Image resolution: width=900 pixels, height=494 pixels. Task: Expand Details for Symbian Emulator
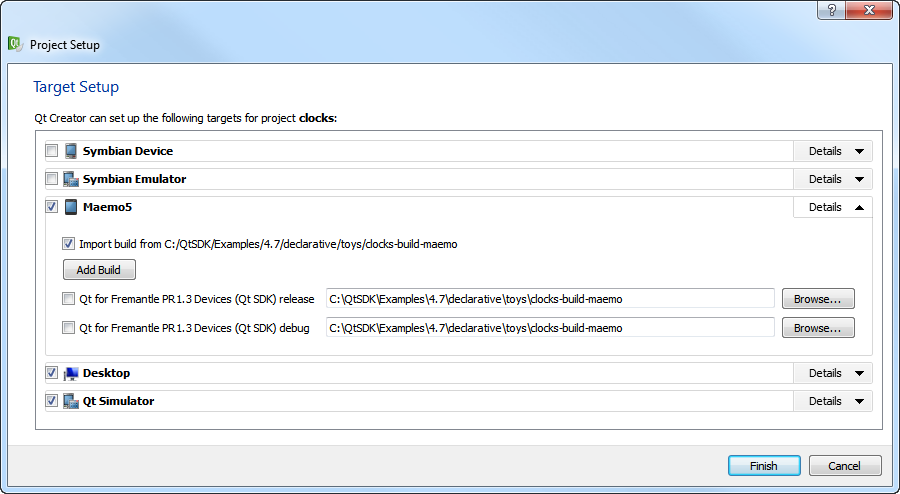tap(832, 179)
